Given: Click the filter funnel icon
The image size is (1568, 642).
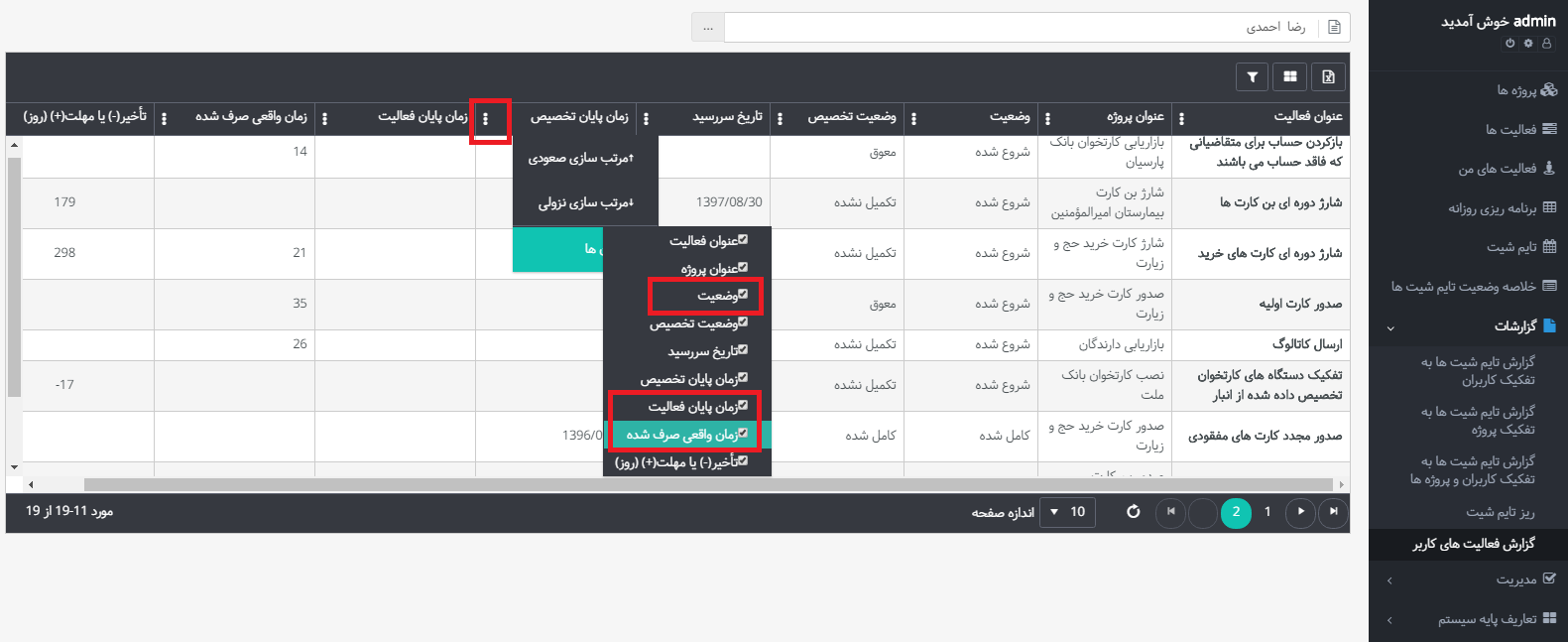Looking at the screenshot, I should (x=1253, y=76).
